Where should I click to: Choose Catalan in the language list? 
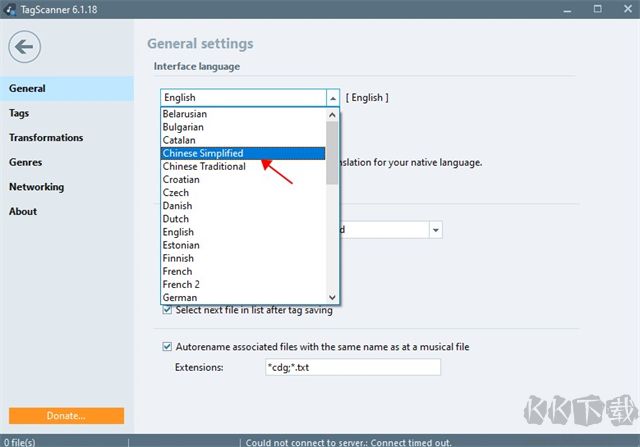point(243,140)
